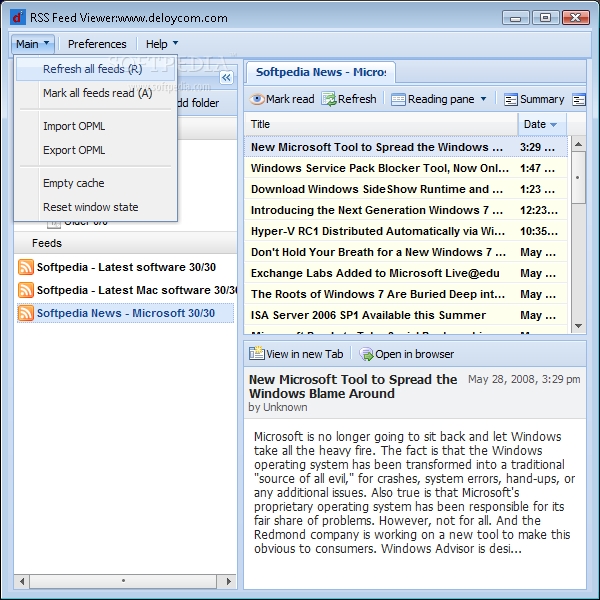Viewport: 600px width, 600px height.
Task: Choose Empty cache menu entry
Action: pyautogui.click(x=95, y=183)
